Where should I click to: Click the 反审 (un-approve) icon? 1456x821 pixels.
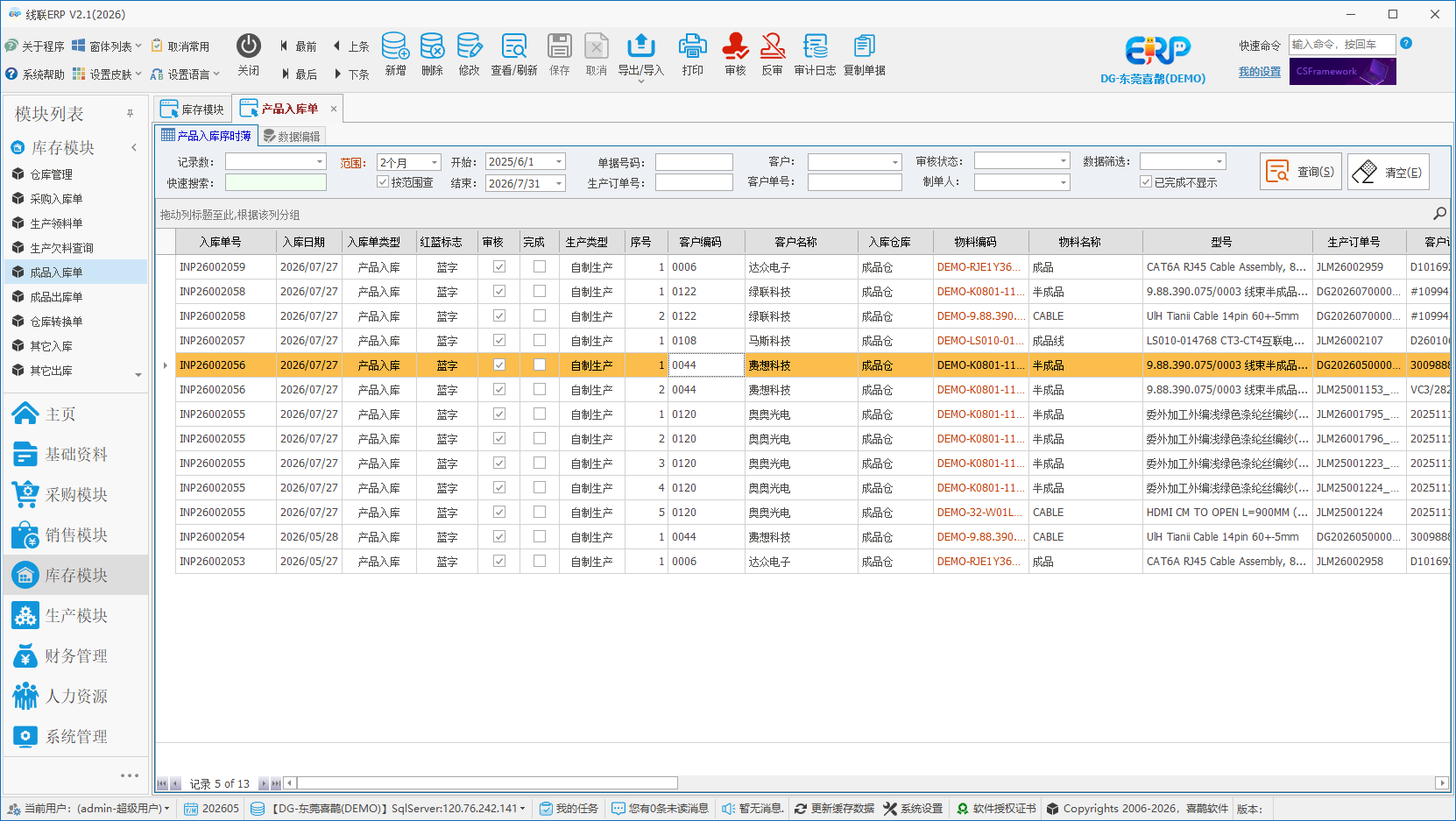tap(772, 46)
